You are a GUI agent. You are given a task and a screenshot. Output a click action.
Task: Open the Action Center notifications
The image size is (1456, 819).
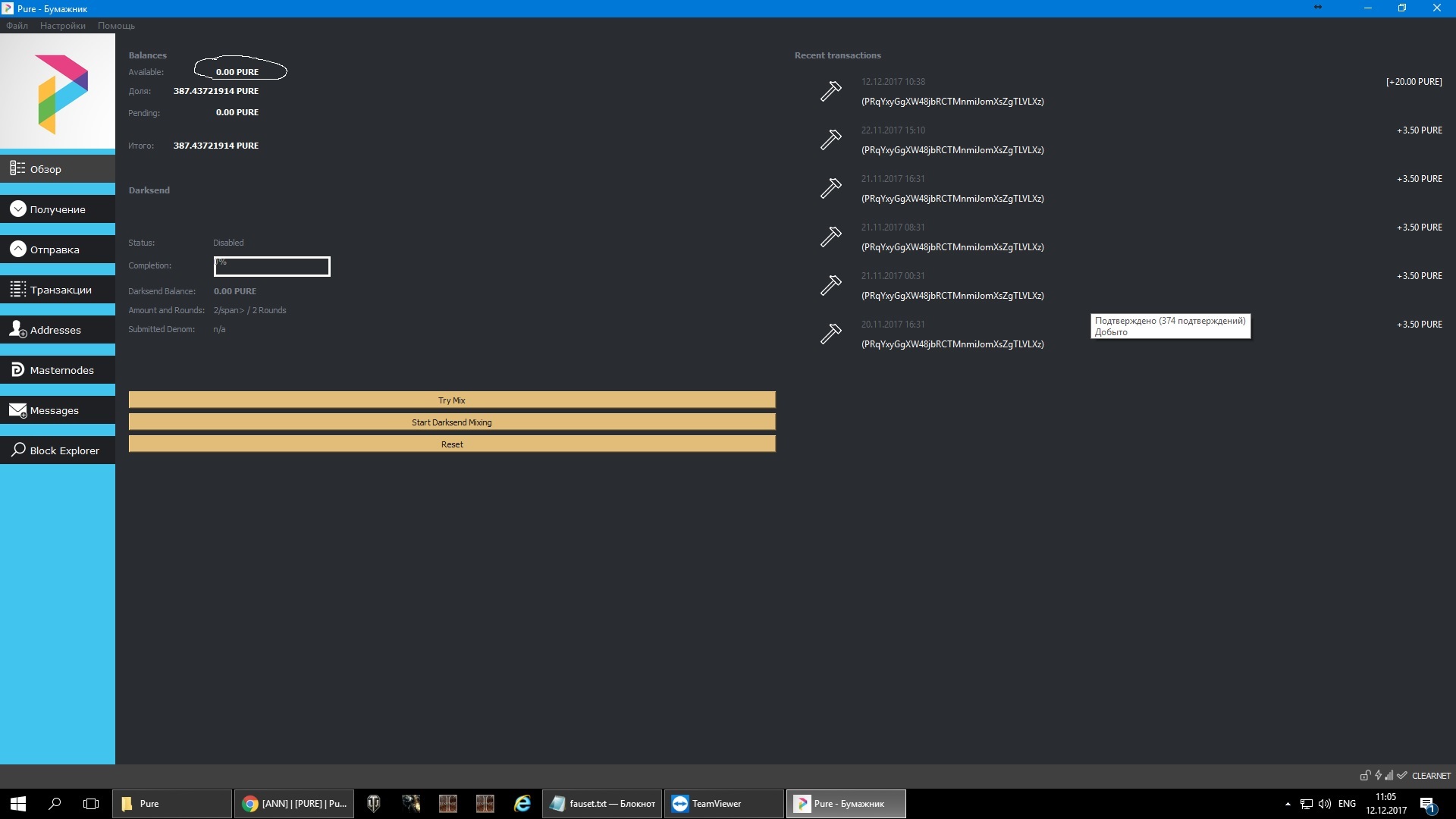[1428, 804]
